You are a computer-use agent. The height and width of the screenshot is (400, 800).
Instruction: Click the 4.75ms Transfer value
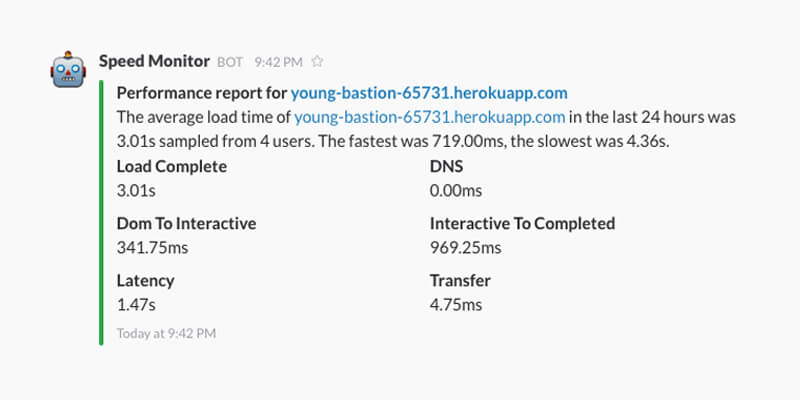pos(456,304)
